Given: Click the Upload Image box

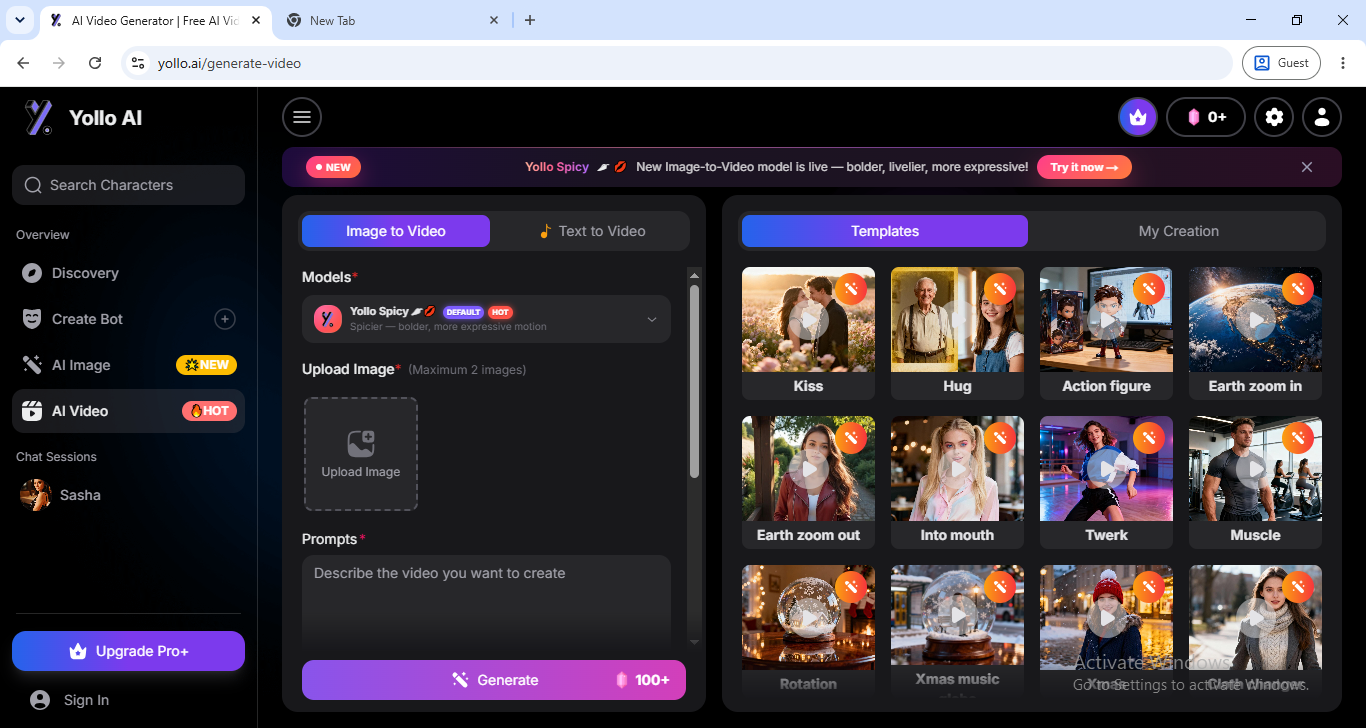Looking at the screenshot, I should click(361, 454).
